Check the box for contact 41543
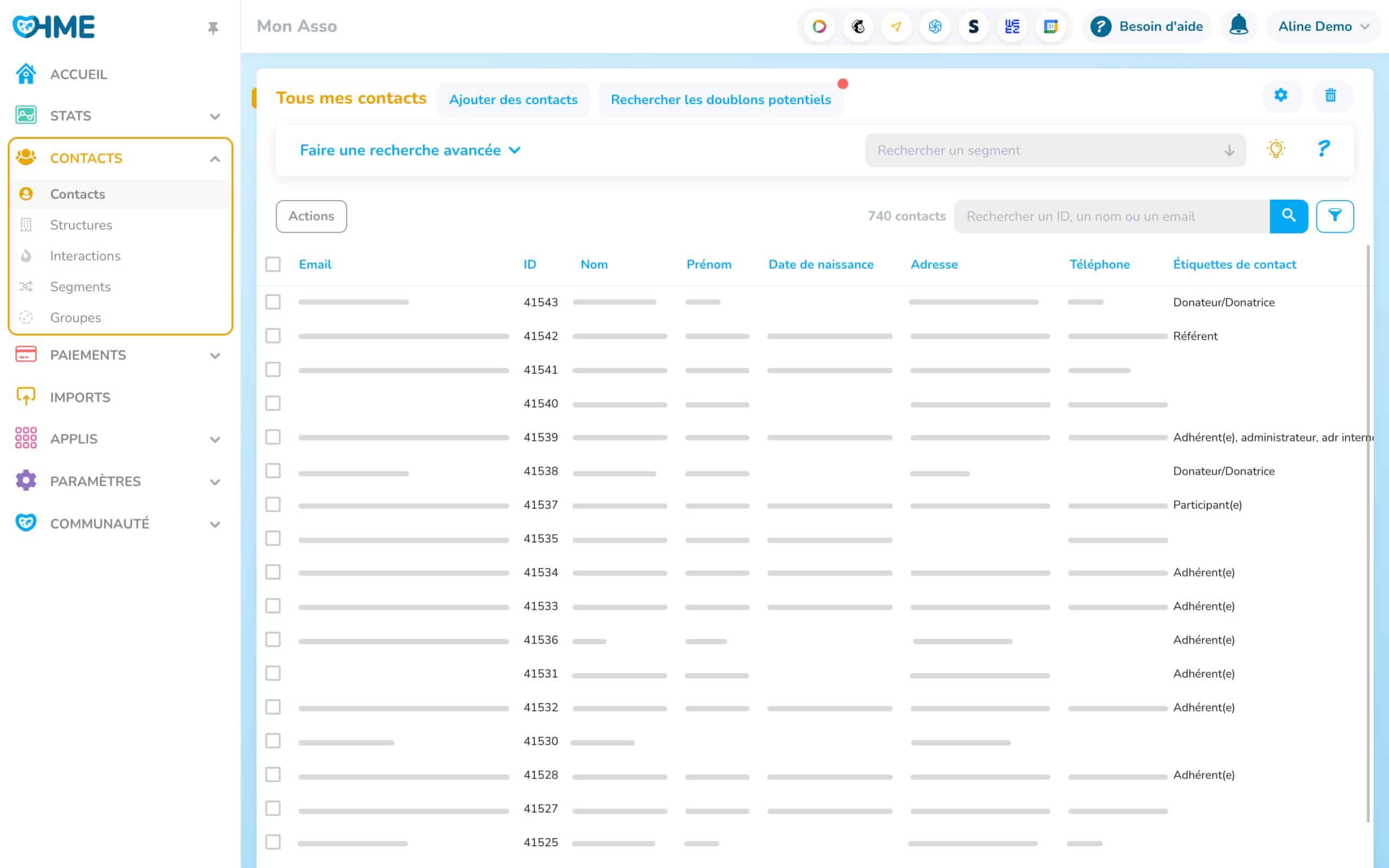The width and height of the screenshot is (1389, 868). click(273, 302)
